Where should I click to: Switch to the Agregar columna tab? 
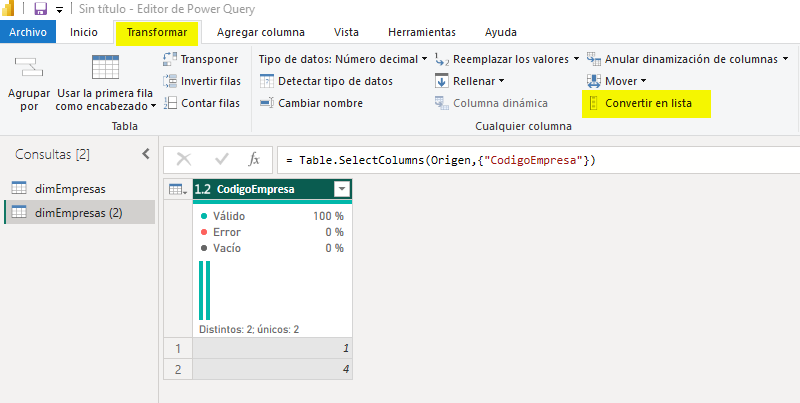pyautogui.click(x=260, y=32)
